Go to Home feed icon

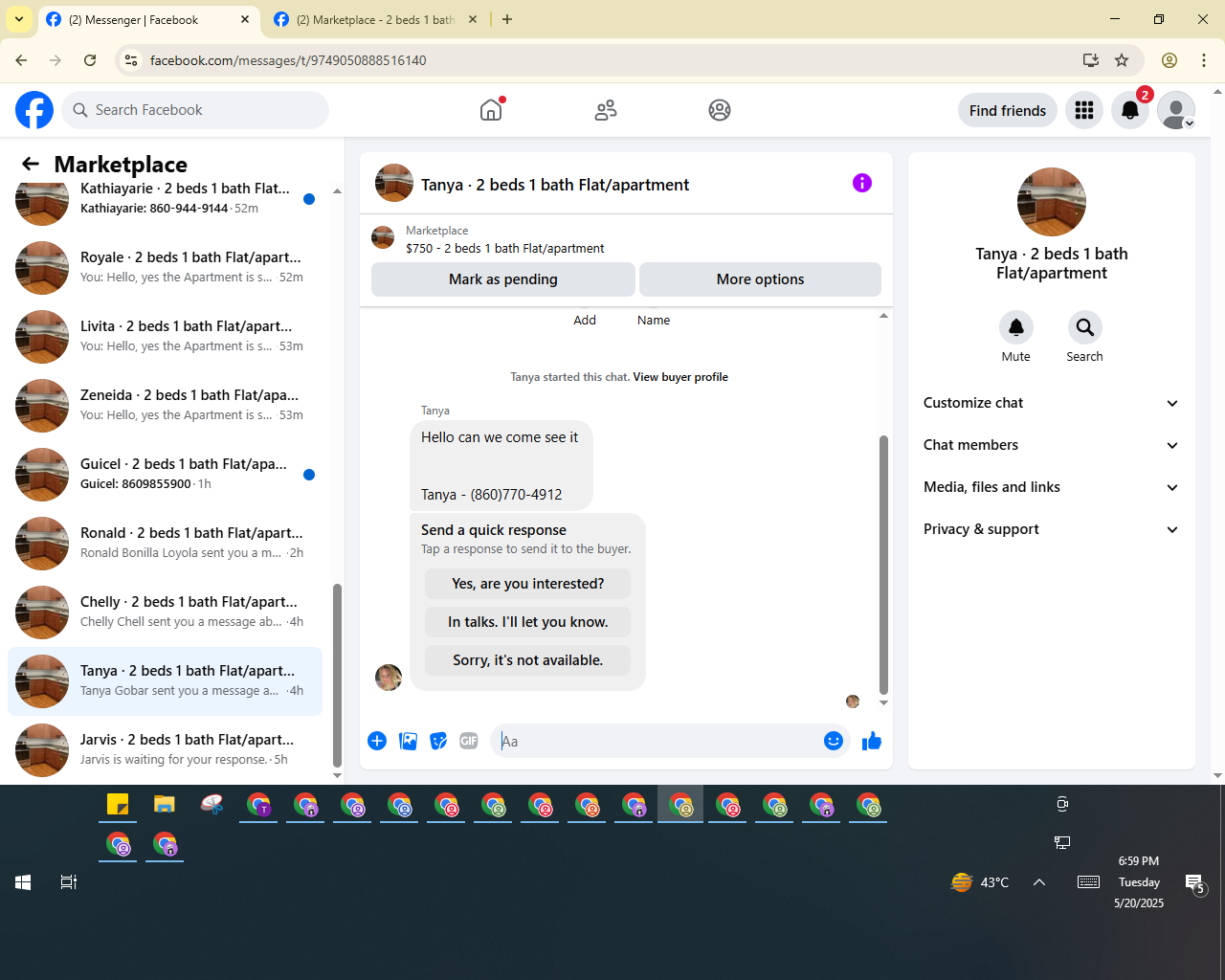click(x=491, y=110)
